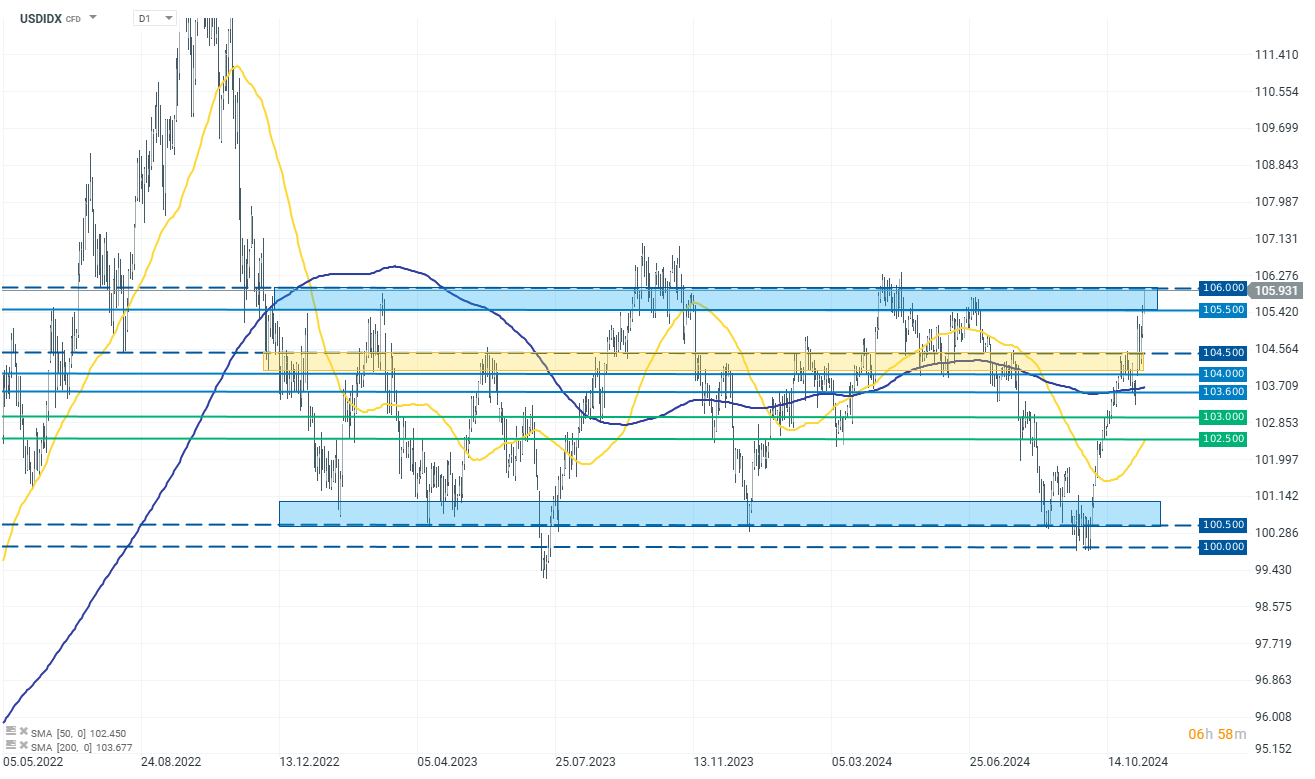Click the 101.997 price axis value

(1276, 459)
